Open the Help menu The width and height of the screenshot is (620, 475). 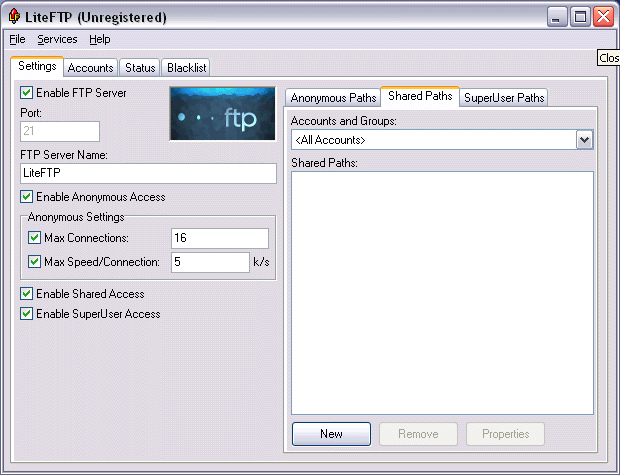click(x=99, y=39)
